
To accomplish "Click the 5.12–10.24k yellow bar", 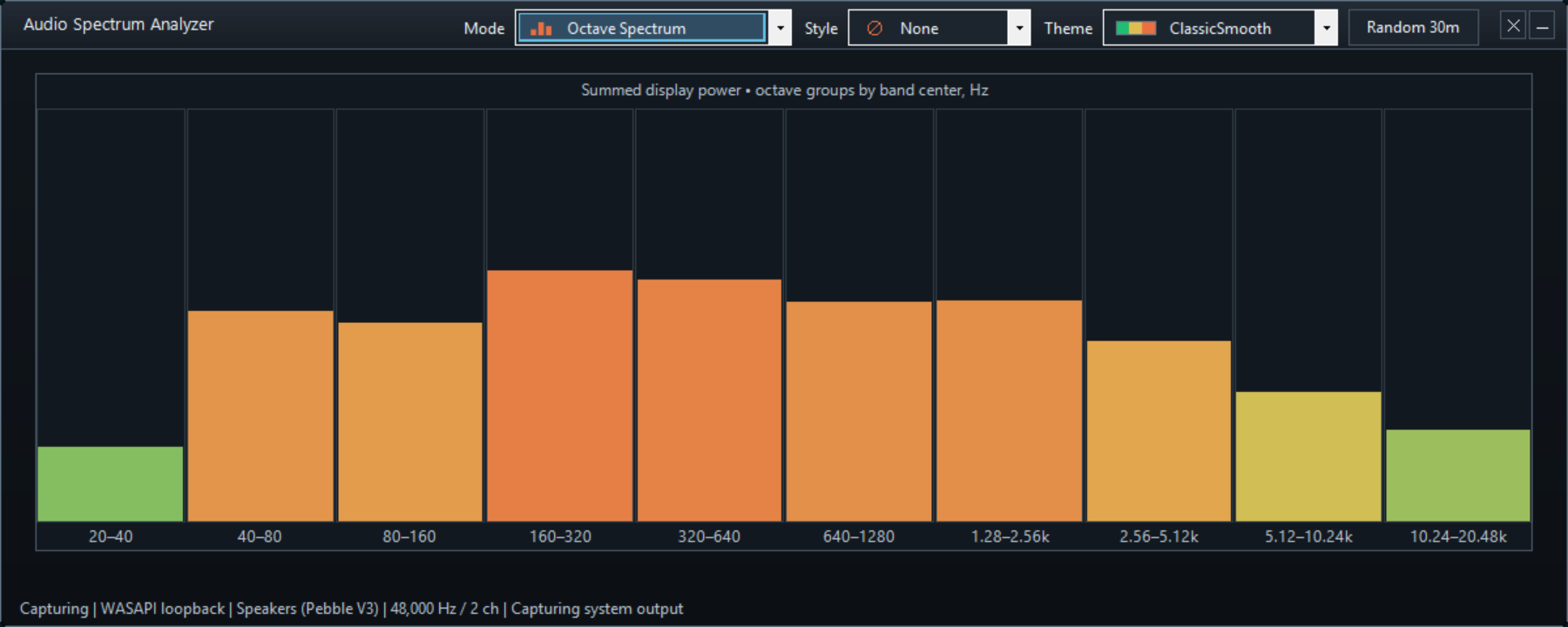I will click(x=1308, y=456).
